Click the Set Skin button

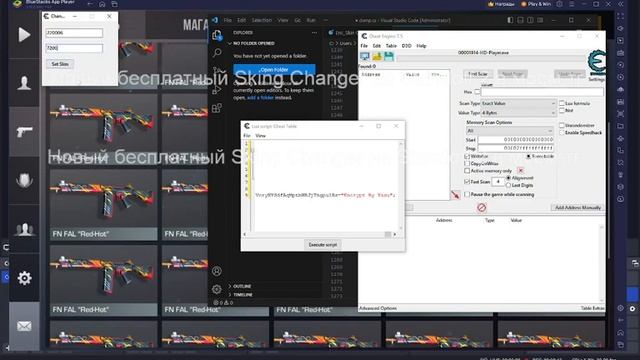60,64
